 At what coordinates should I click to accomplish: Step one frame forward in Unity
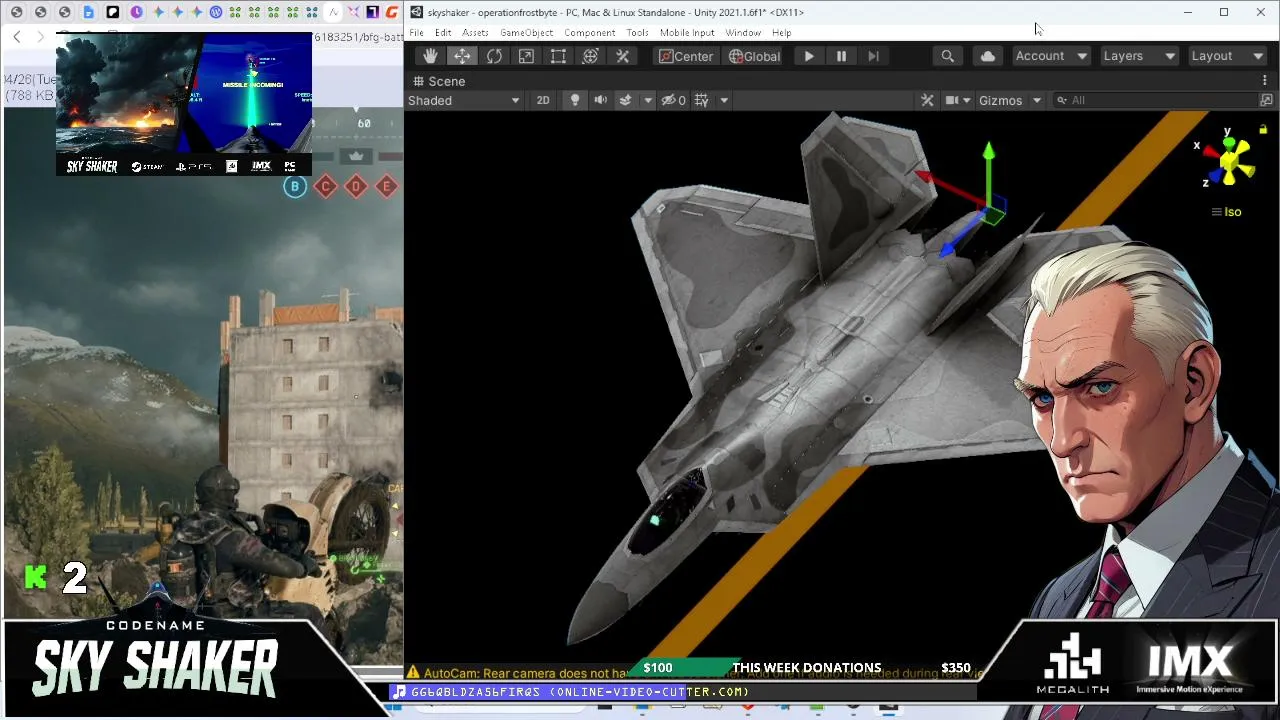coord(873,56)
